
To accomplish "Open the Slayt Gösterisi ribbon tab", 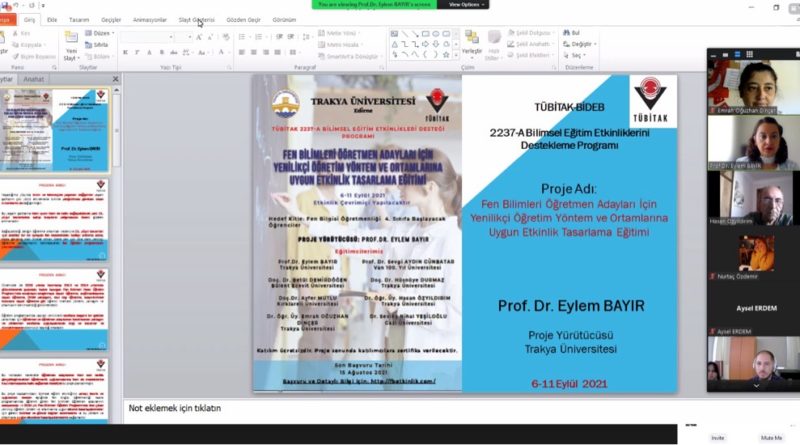I will tap(196, 20).
